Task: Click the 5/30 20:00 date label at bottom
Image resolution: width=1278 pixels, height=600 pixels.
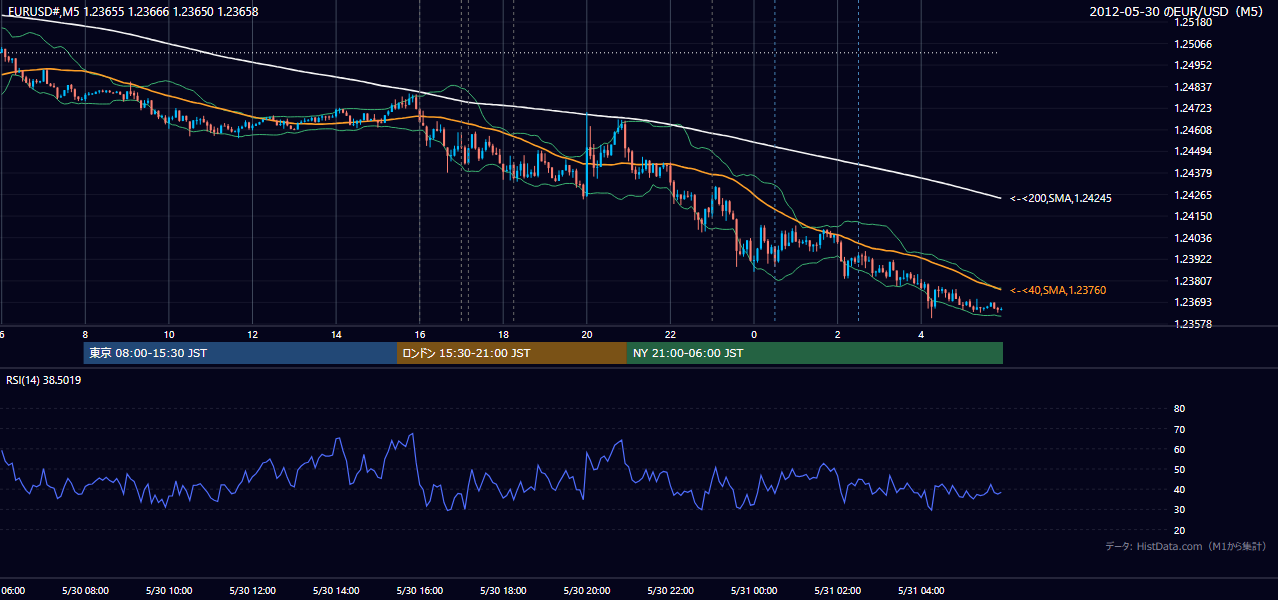Action: coord(586,591)
